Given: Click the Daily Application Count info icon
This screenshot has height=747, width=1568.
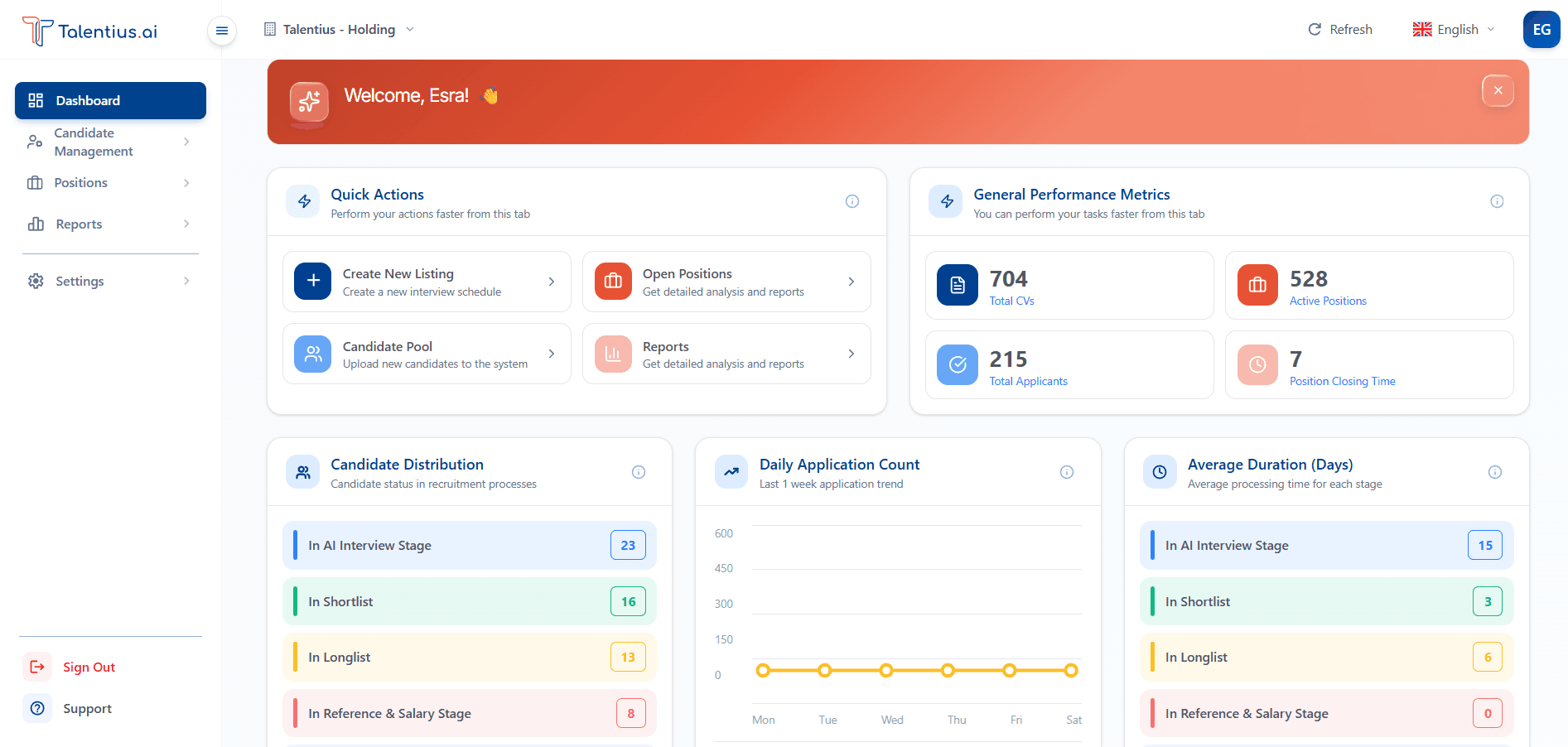Looking at the screenshot, I should [x=1067, y=472].
